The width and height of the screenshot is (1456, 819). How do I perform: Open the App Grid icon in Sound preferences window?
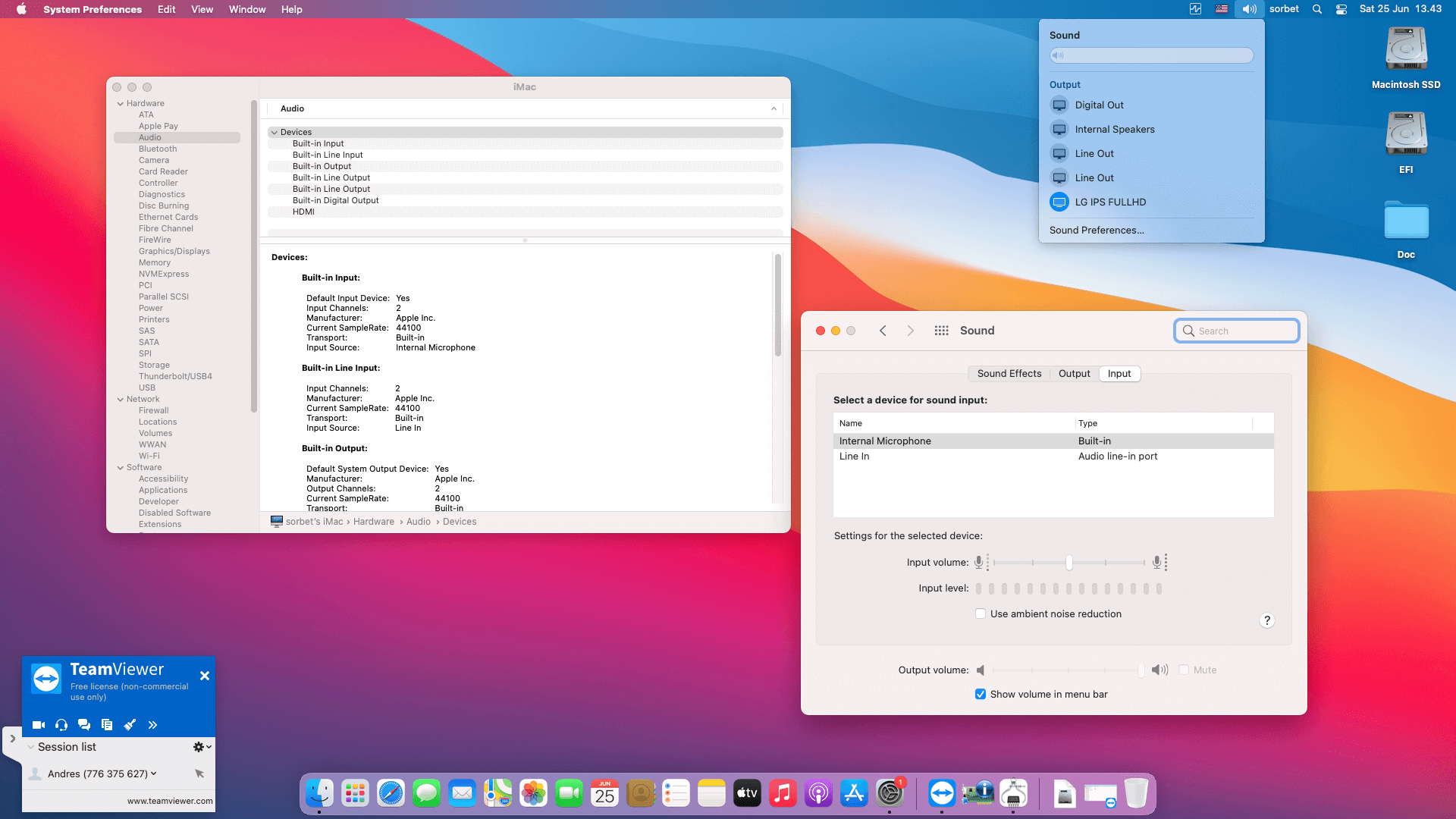[941, 331]
